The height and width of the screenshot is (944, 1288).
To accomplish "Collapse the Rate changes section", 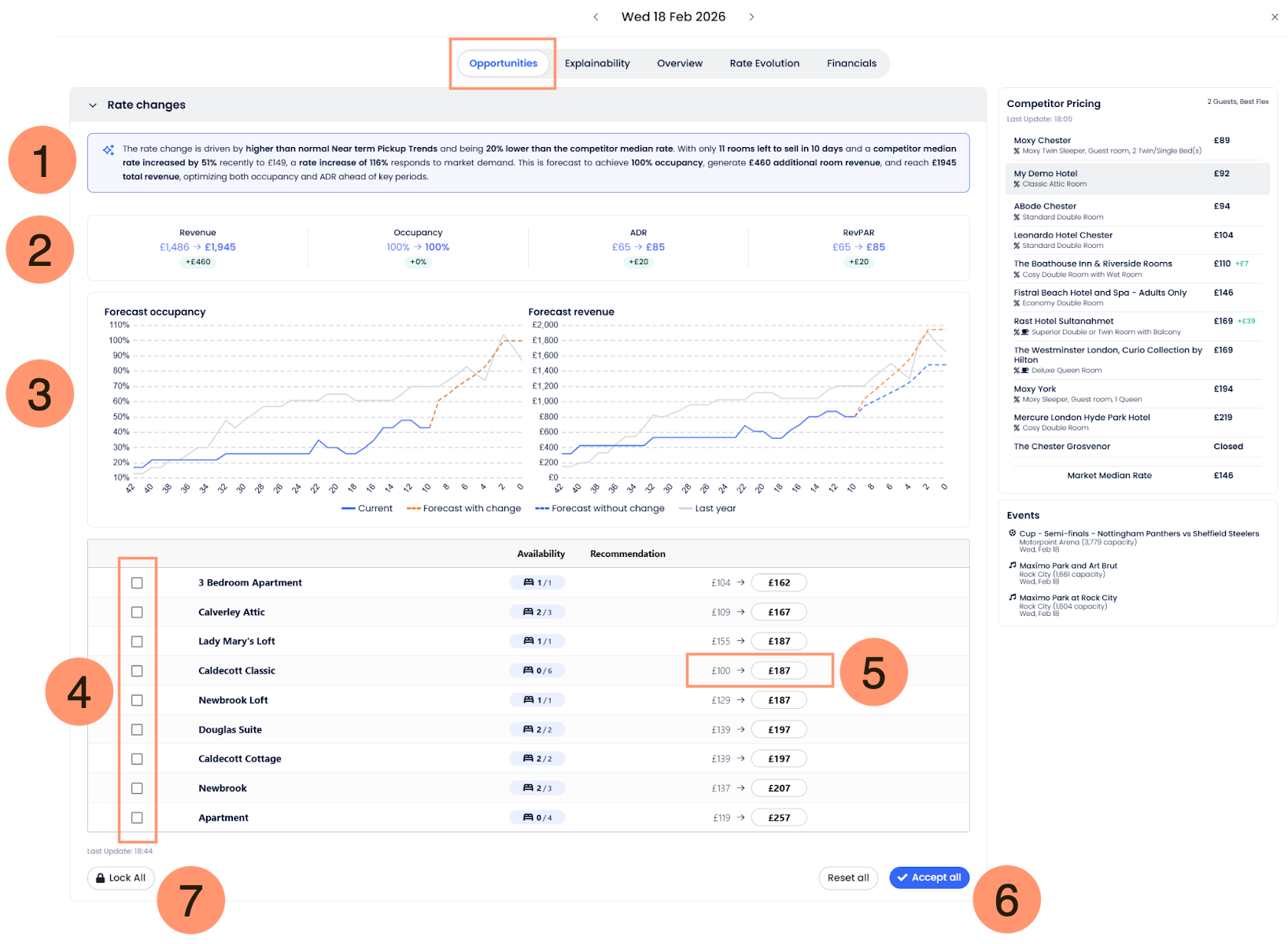I will pos(93,105).
